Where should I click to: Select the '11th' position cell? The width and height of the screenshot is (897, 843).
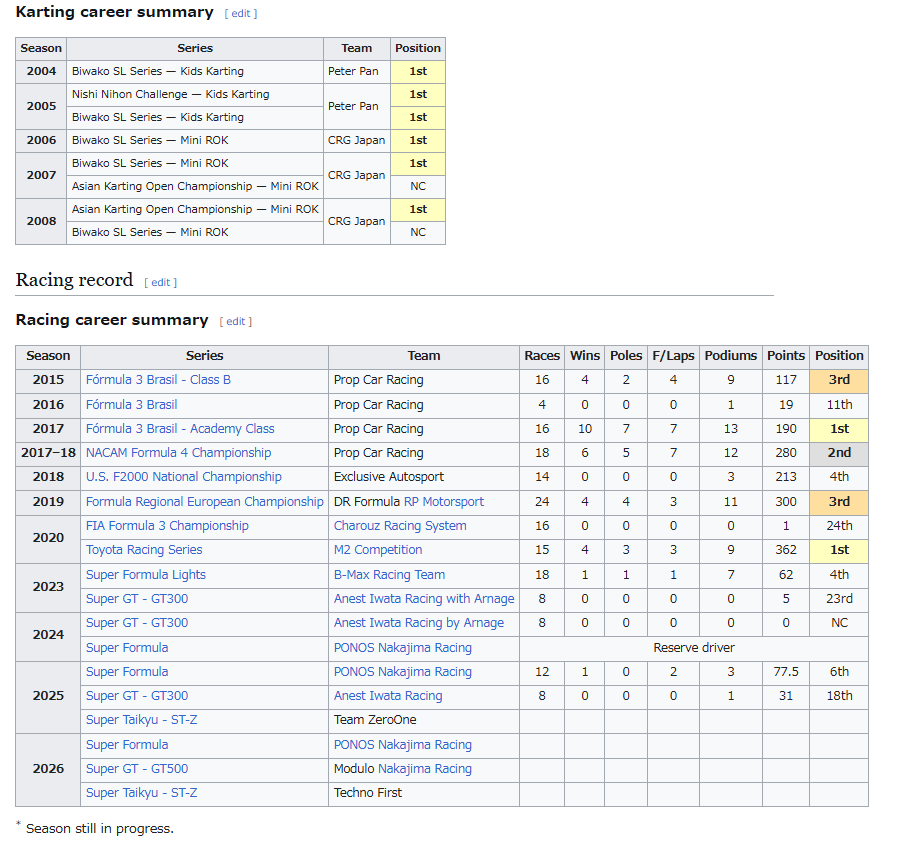click(839, 405)
